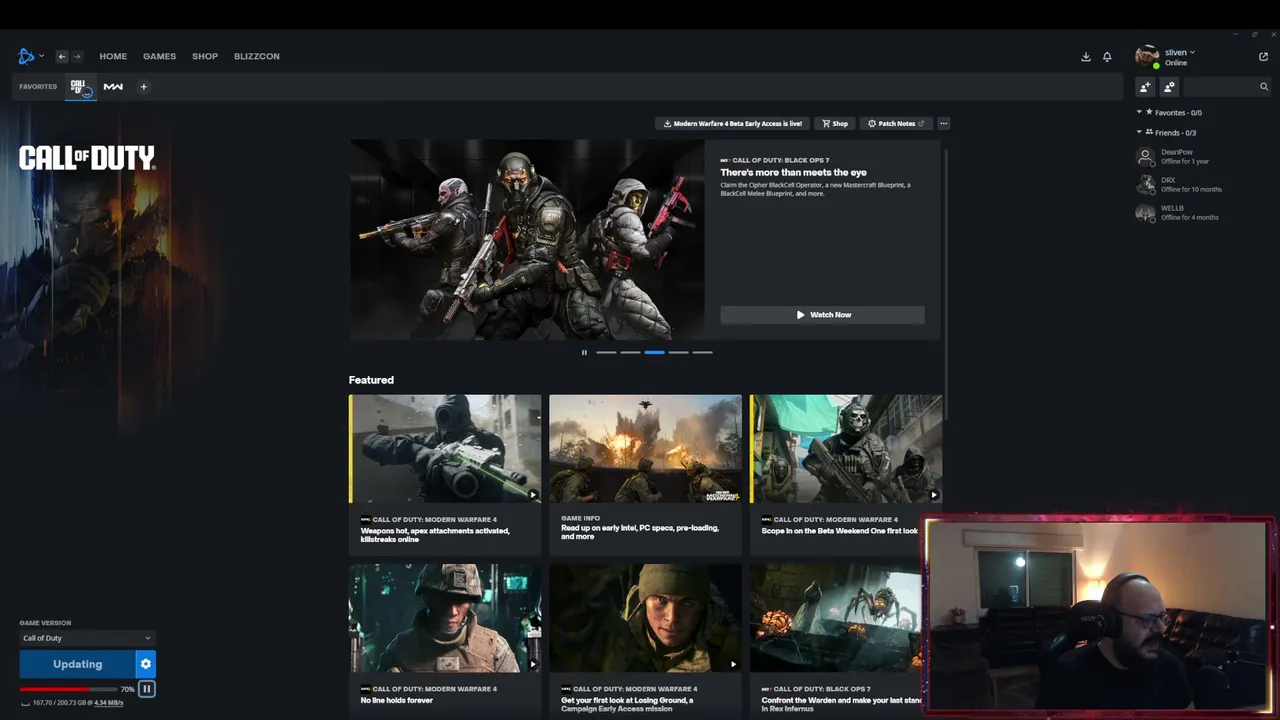Screen dimensions: 1280x720
Task: Jump to fifth carousel slide indicator
Action: click(702, 352)
